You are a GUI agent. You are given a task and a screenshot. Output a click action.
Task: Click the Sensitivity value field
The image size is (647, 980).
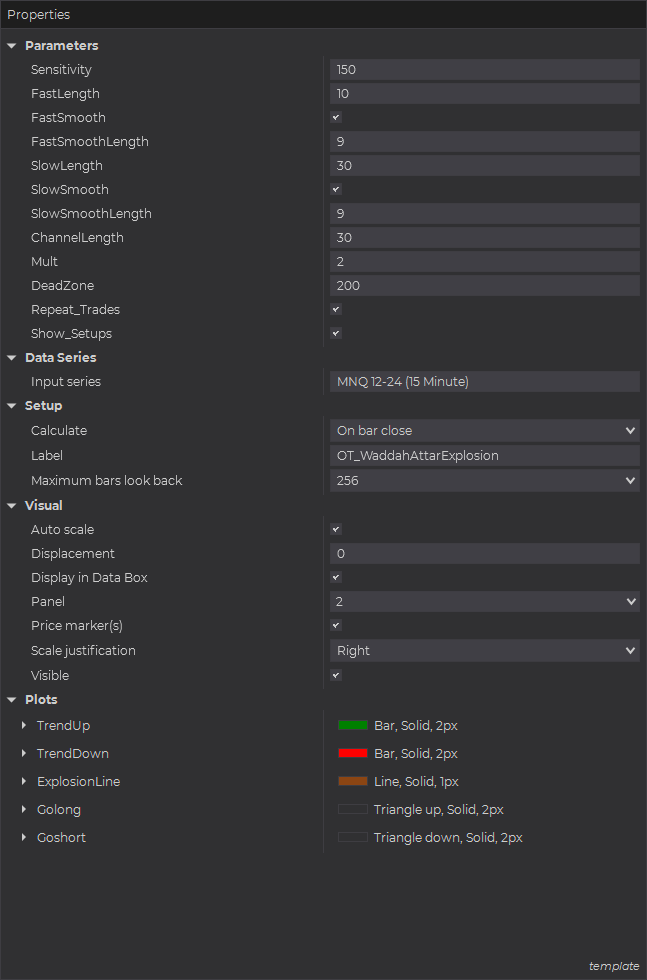(484, 70)
